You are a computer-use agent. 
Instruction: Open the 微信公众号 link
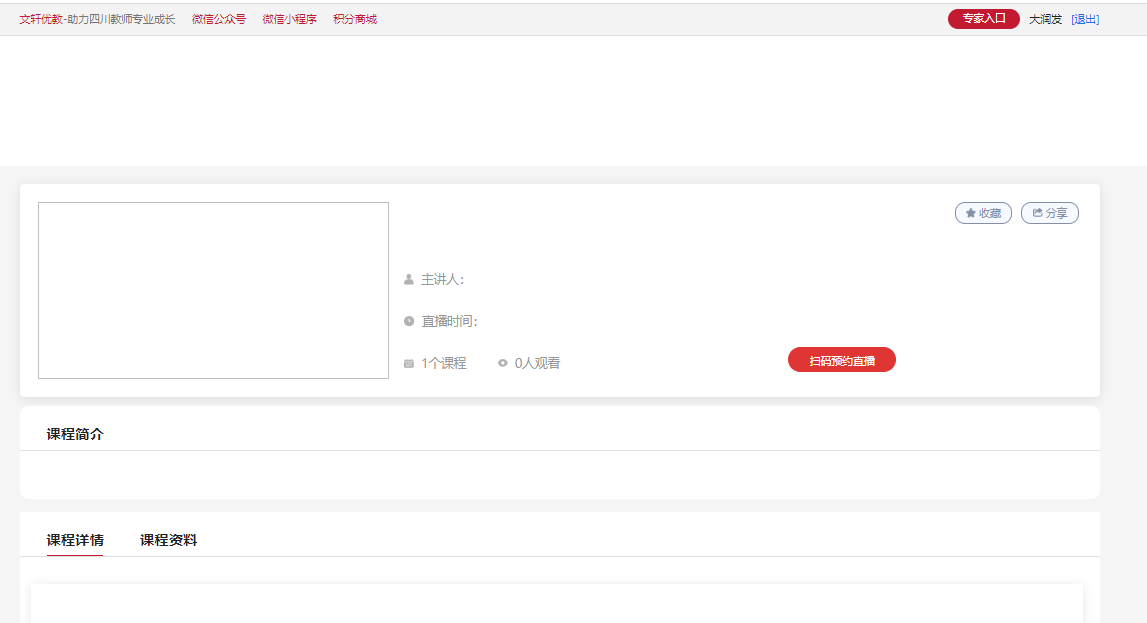coord(218,19)
